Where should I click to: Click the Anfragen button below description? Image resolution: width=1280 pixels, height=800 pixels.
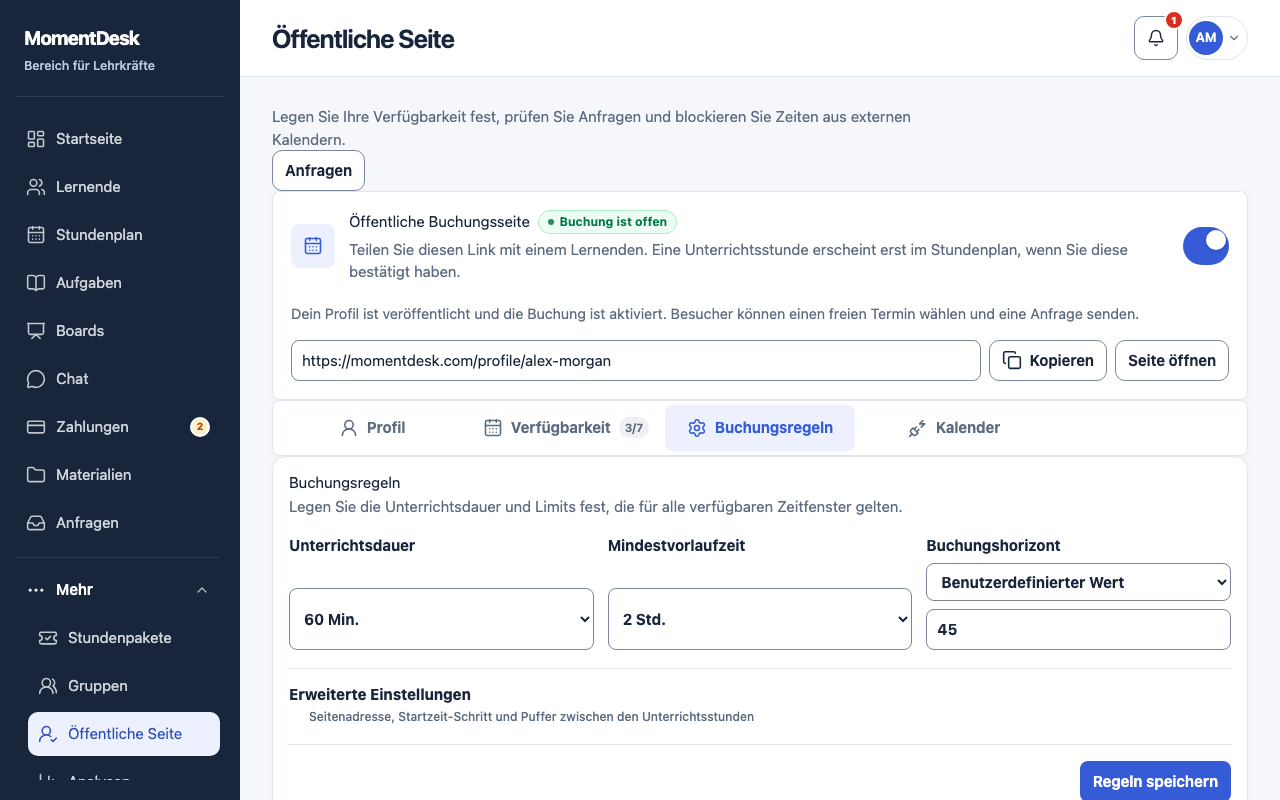pos(318,170)
